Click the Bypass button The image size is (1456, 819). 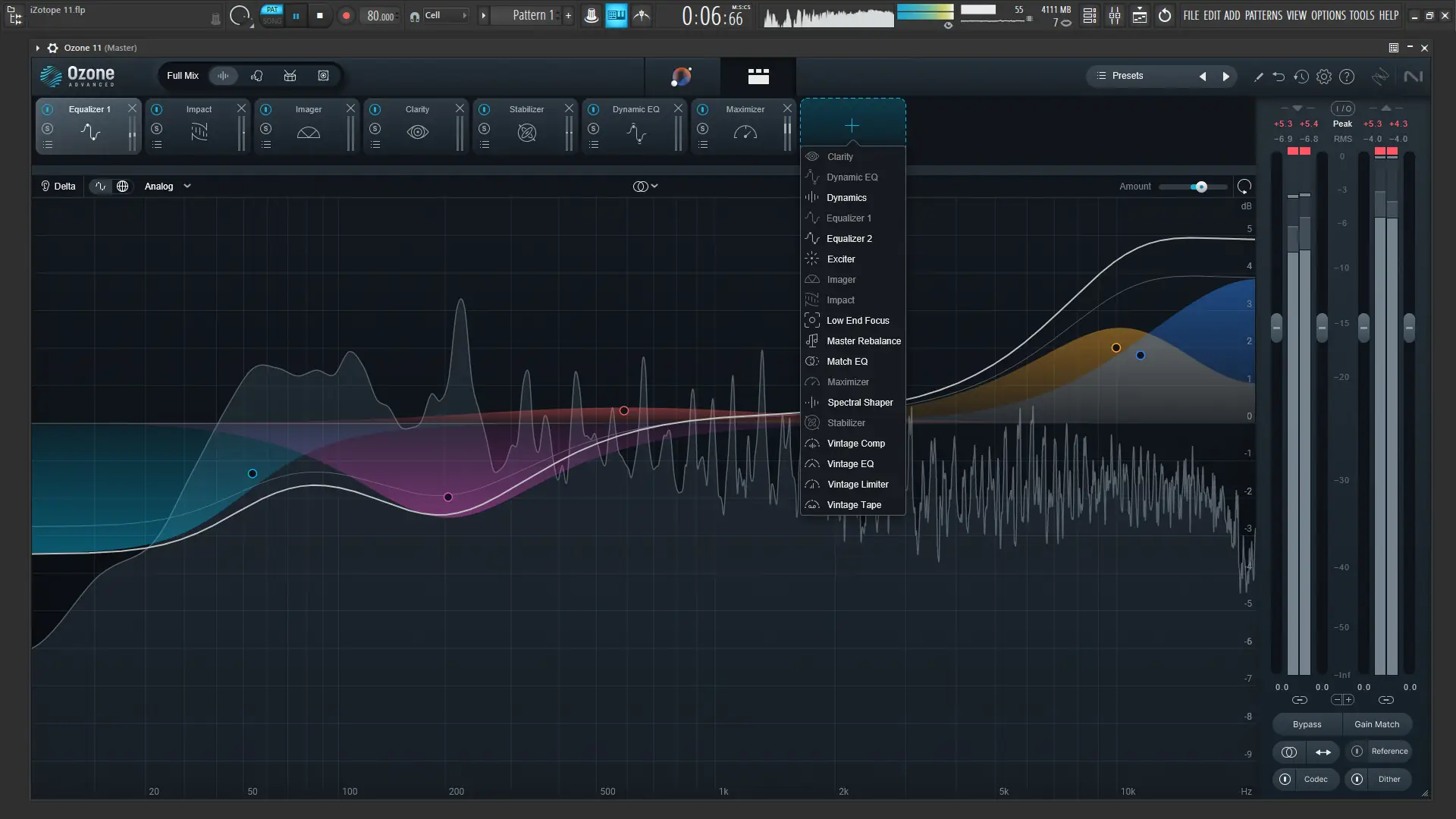(1307, 724)
